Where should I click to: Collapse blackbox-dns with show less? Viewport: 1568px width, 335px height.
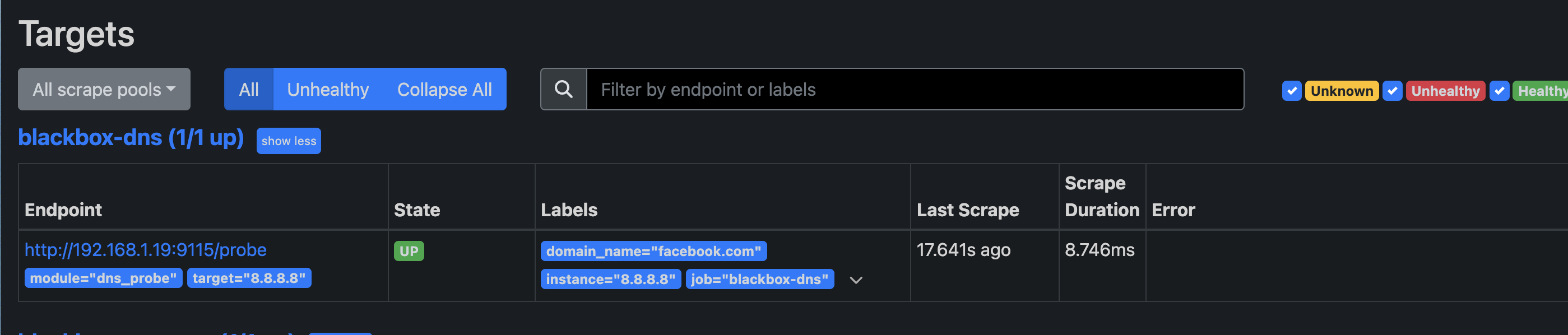289,141
